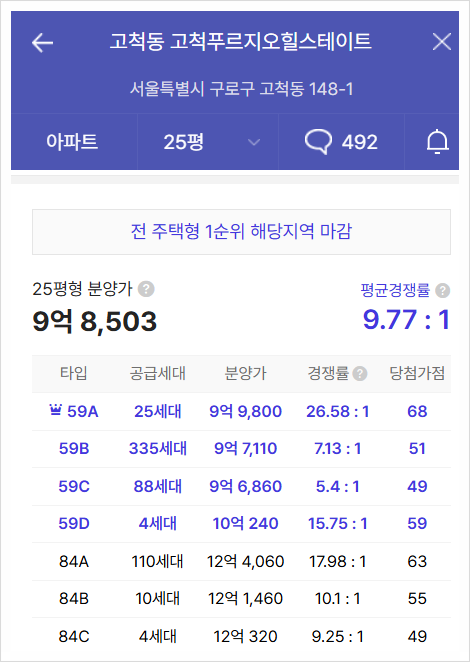Click the 분양가 column header

(x=245, y=373)
